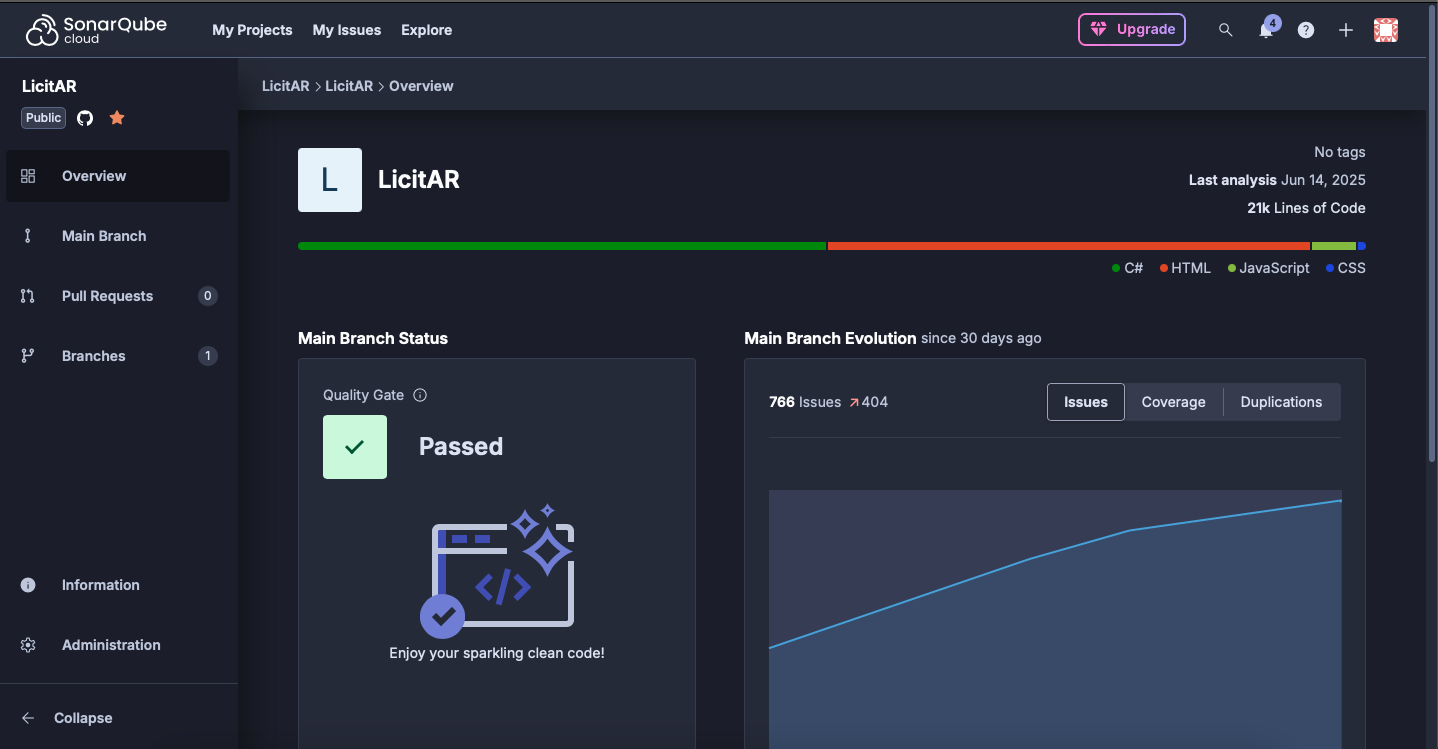Open My Projects menu
The image size is (1438, 749).
[x=252, y=30]
